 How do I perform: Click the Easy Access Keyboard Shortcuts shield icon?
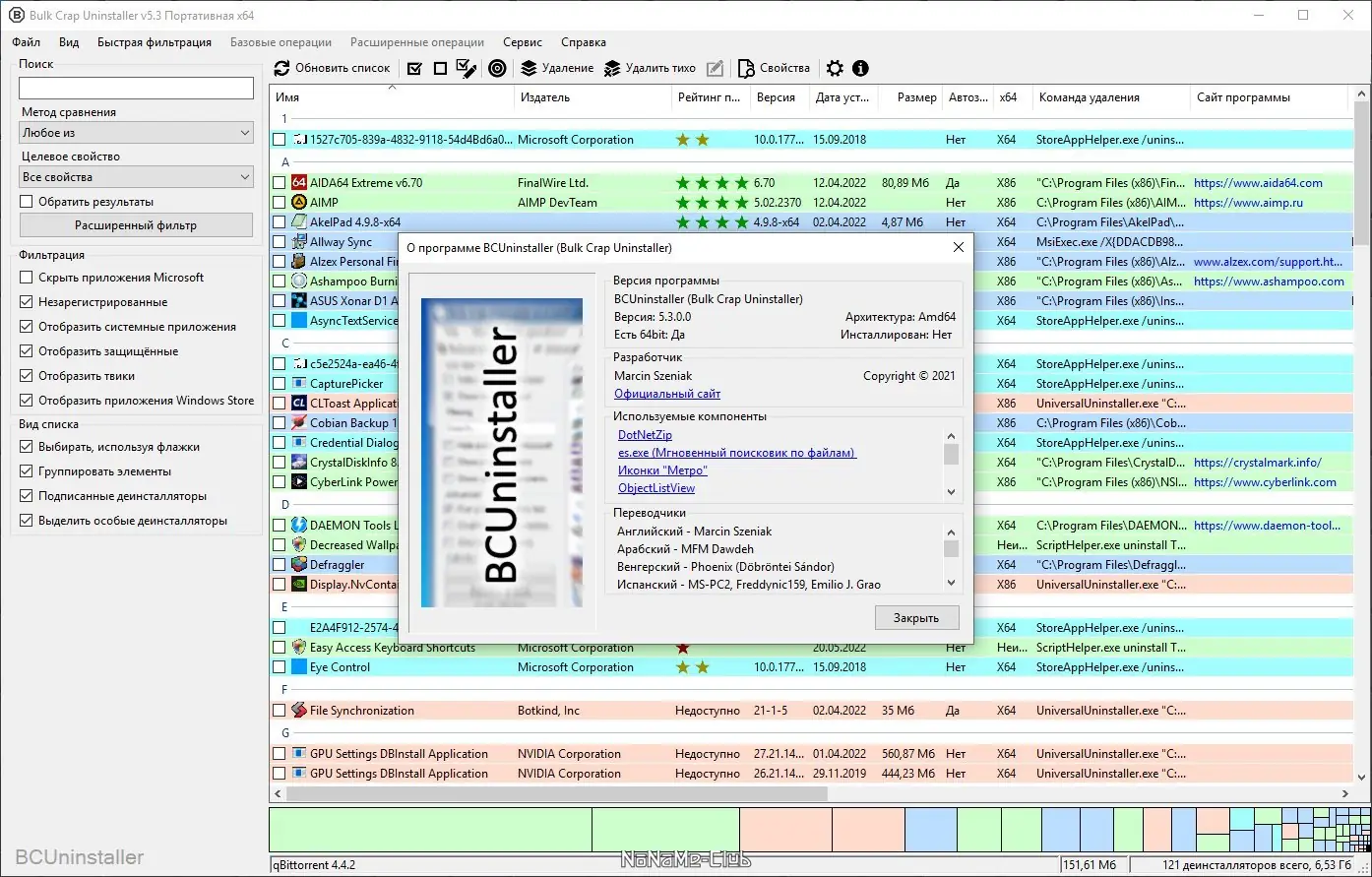299,648
